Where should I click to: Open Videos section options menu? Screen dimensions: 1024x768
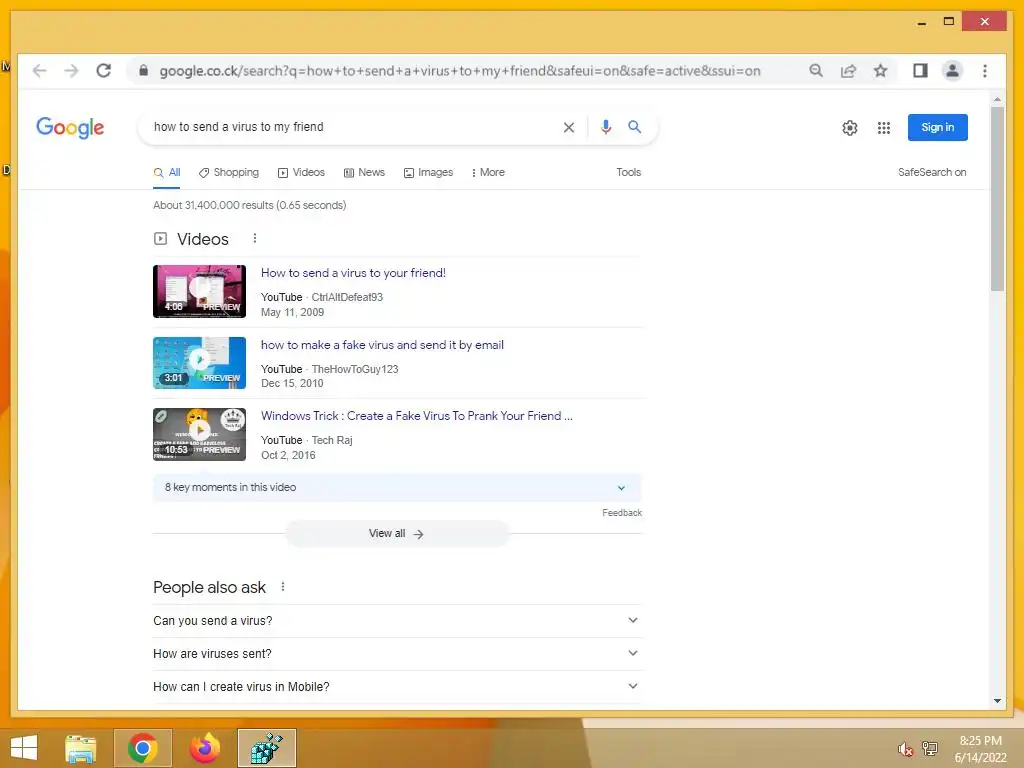tap(255, 238)
